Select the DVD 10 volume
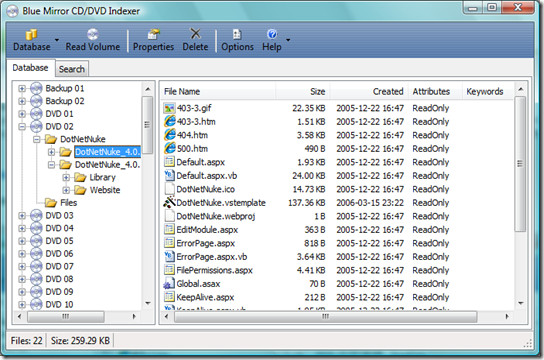The width and height of the screenshot is (544, 360). coord(52,305)
